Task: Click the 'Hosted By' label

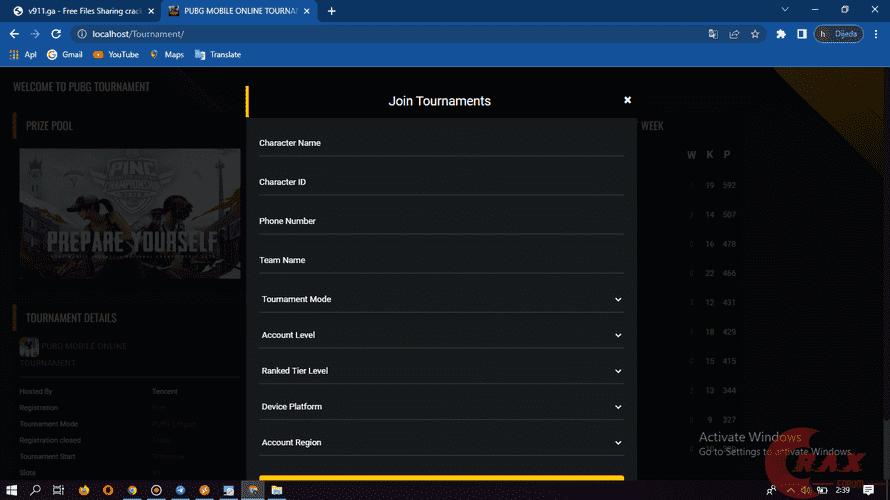Action: (x=36, y=392)
